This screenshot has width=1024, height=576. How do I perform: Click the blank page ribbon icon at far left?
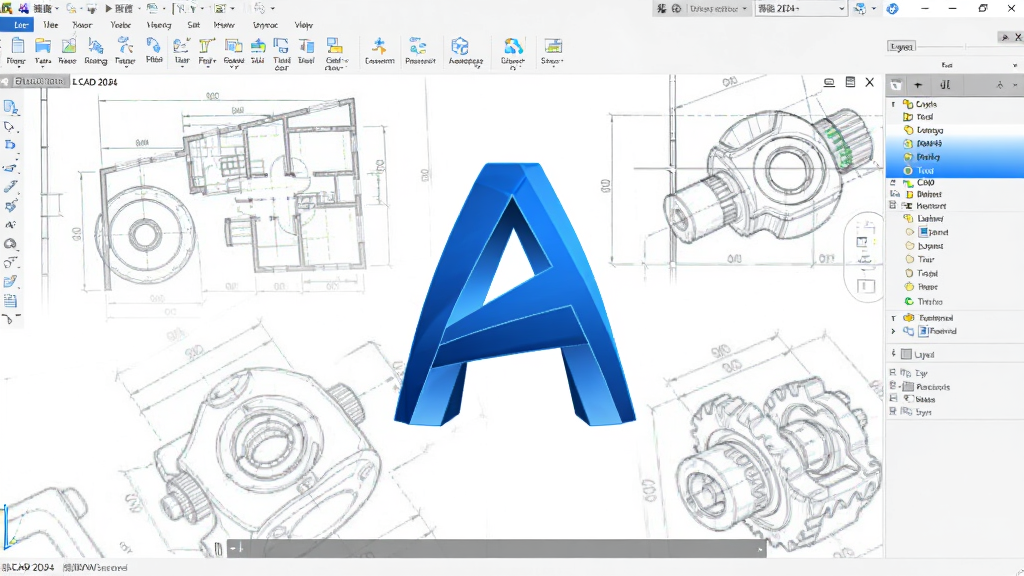coord(17,46)
